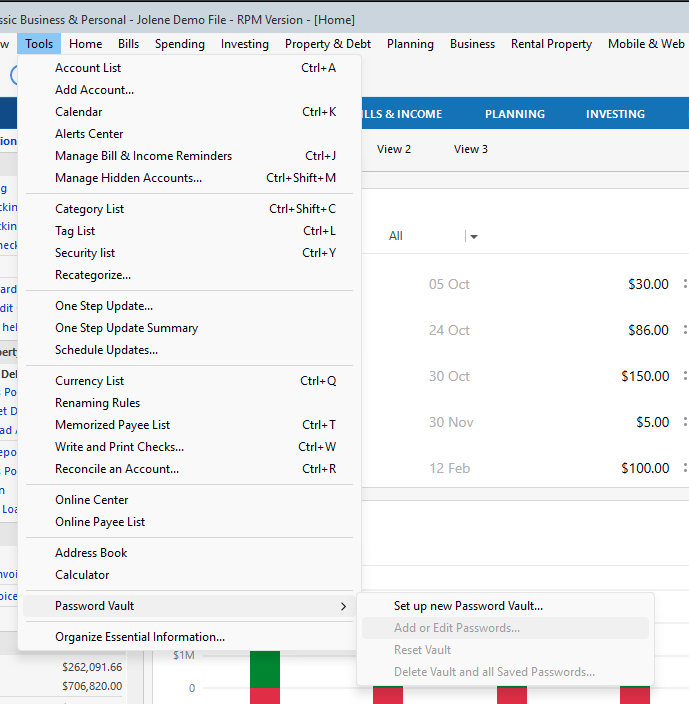Open the Rental Property menu
The image size is (689, 704).
[551, 44]
